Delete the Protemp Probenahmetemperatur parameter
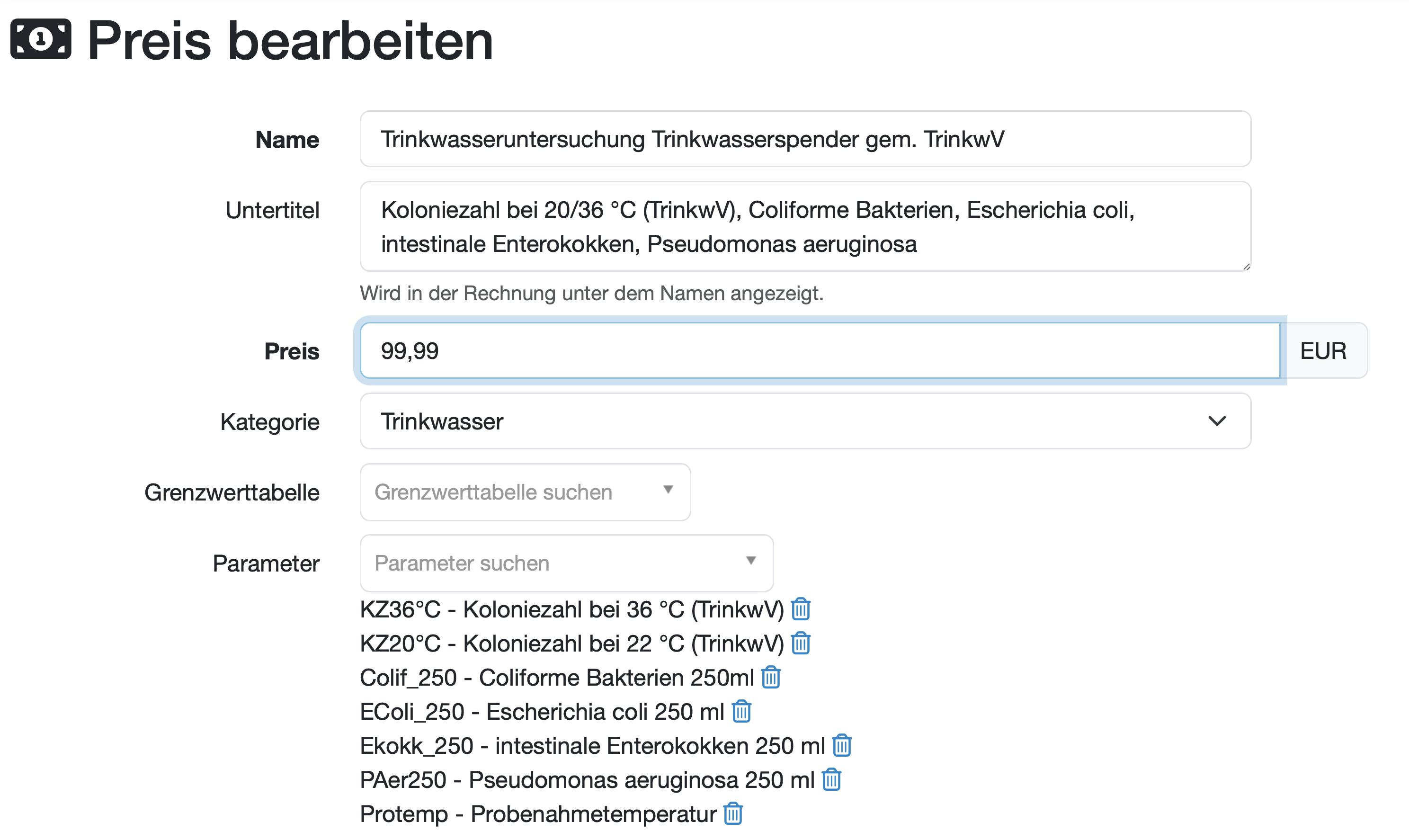This screenshot has height=840, width=1409. (x=733, y=813)
